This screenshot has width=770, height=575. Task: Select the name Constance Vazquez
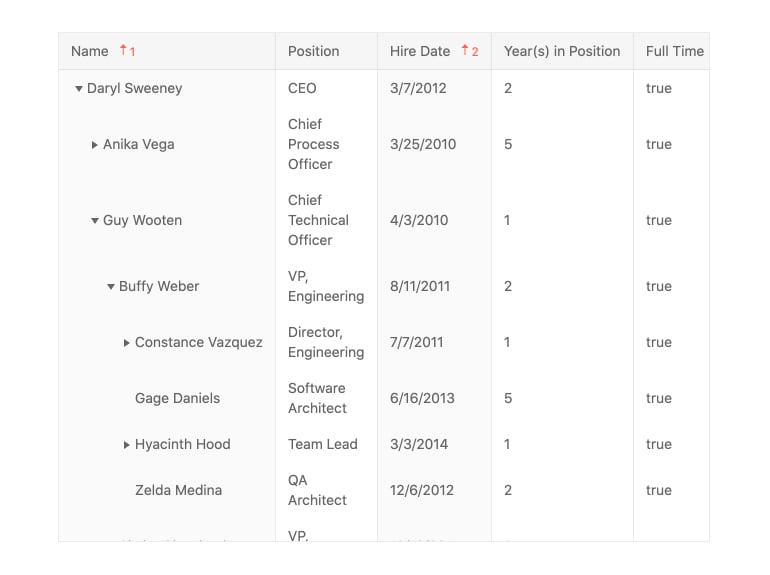click(x=199, y=342)
